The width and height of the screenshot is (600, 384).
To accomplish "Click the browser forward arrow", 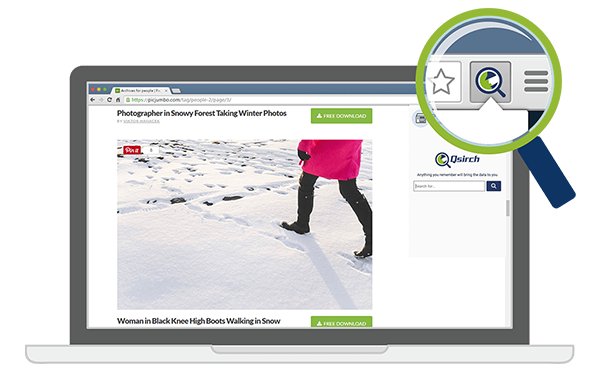I will pyautogui.click(x=101, y=100).
